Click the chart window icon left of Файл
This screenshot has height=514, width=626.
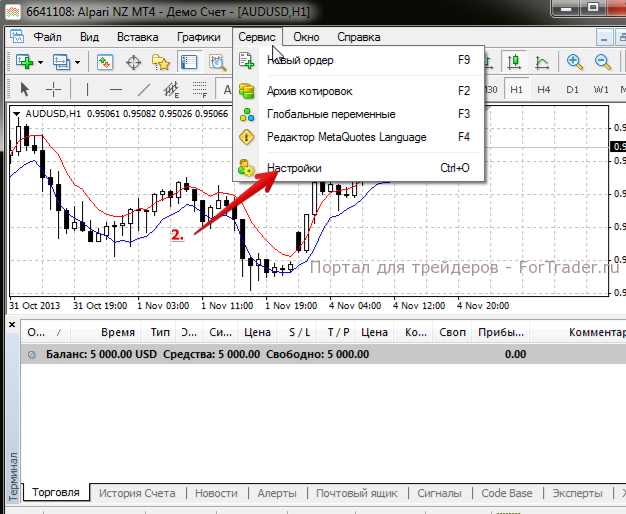(x=17, y=37)
